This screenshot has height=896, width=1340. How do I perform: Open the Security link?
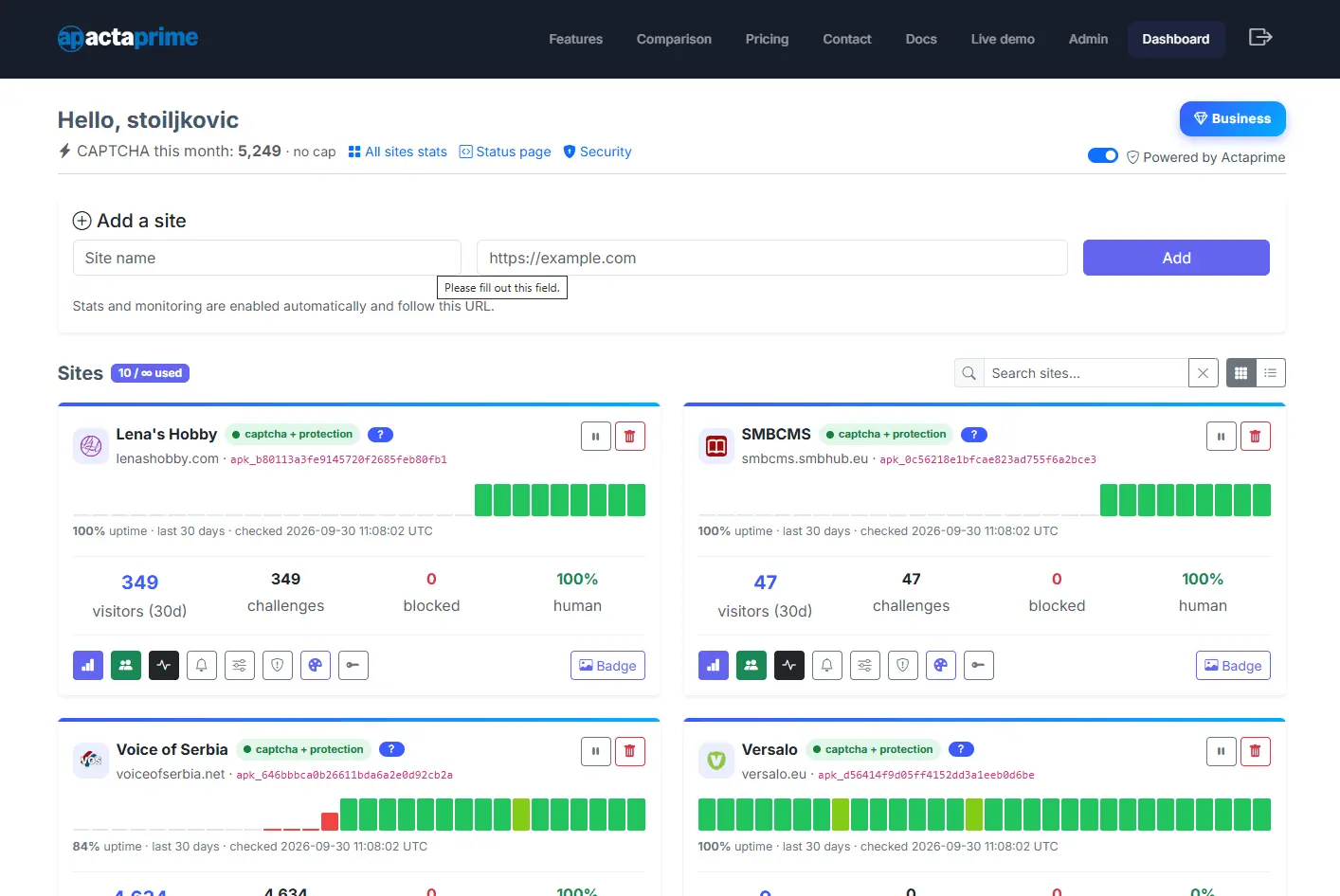pos(597,152)
